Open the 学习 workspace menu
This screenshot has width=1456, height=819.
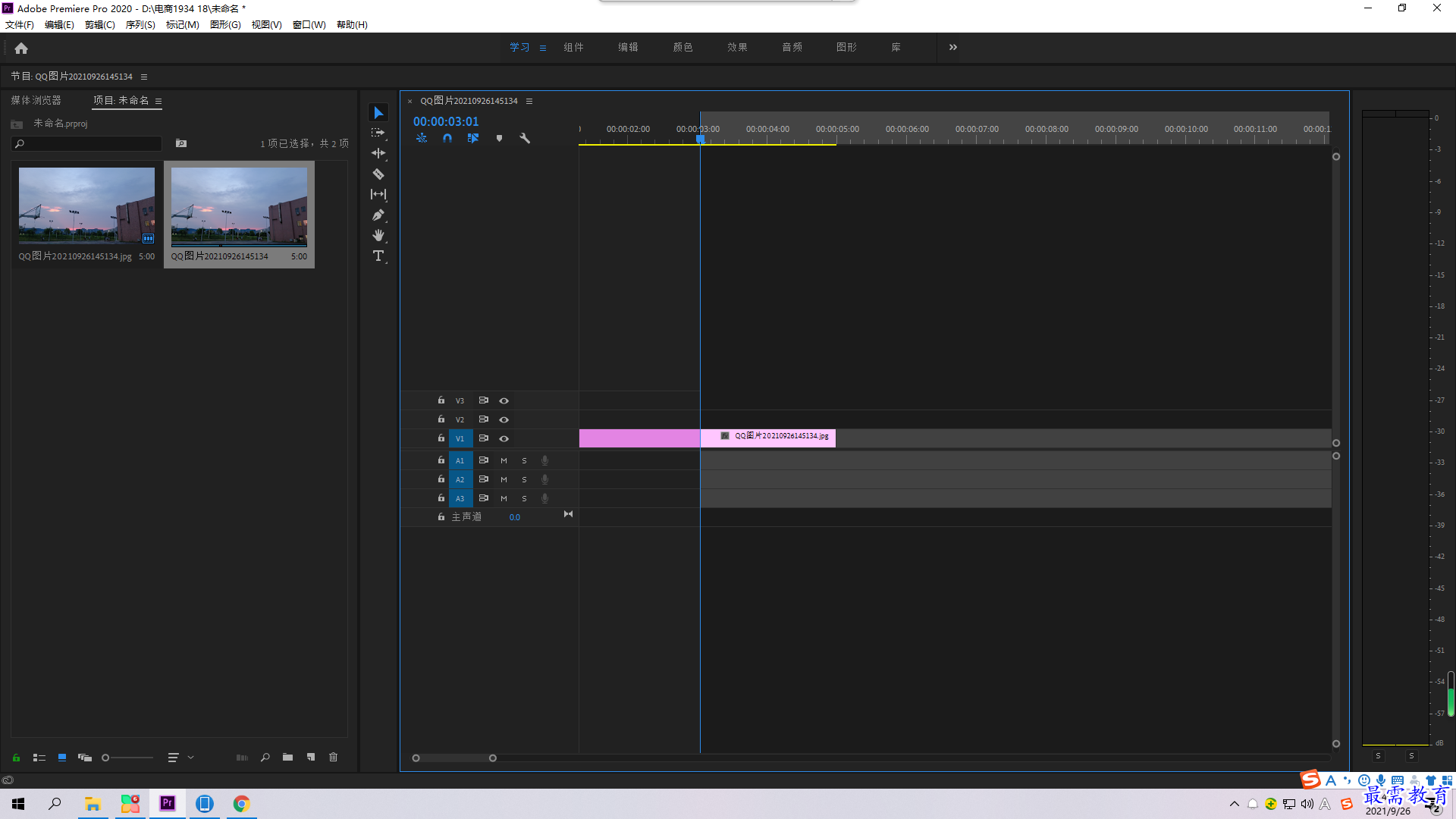(x=542, y=48)
